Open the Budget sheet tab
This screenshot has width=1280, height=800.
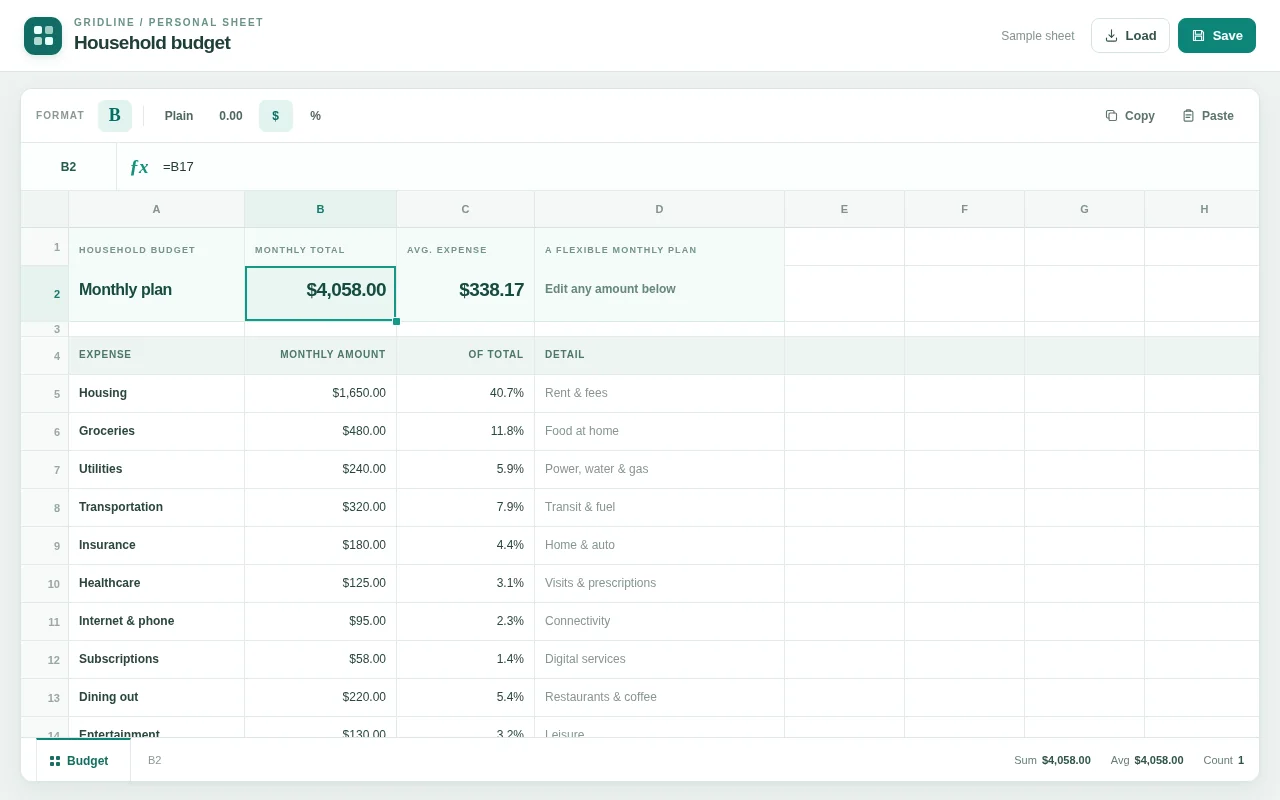[84, 760]
